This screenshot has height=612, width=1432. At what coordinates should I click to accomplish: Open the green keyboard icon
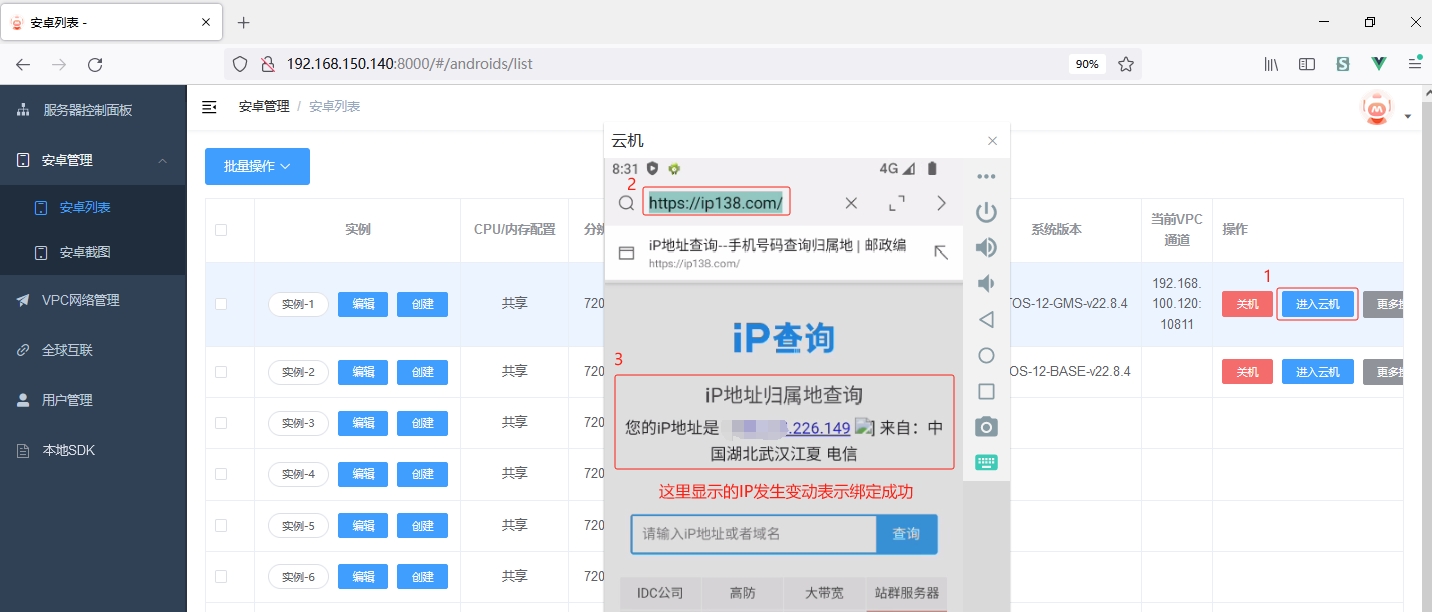tap(986, 462)
